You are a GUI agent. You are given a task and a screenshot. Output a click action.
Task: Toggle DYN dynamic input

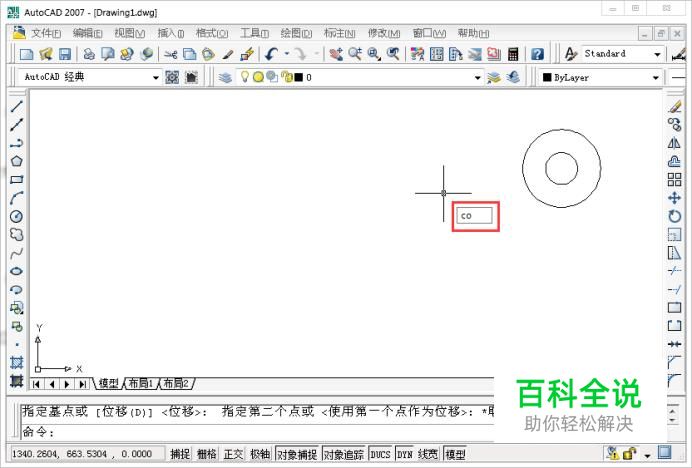(x=405, y=454)
